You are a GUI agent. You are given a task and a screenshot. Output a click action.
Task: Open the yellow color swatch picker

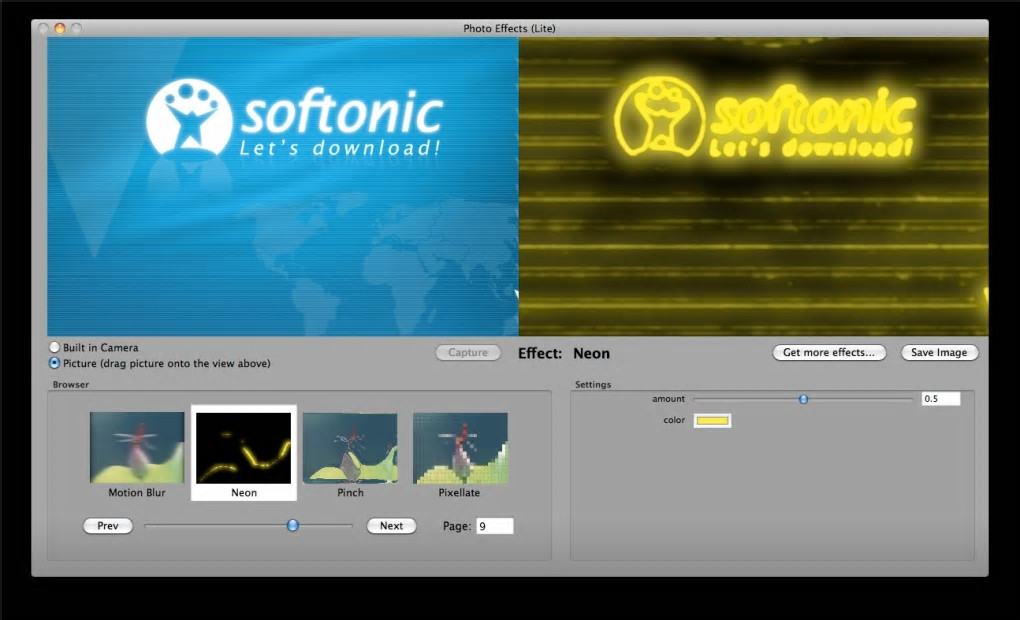click(x=712, y=420)
